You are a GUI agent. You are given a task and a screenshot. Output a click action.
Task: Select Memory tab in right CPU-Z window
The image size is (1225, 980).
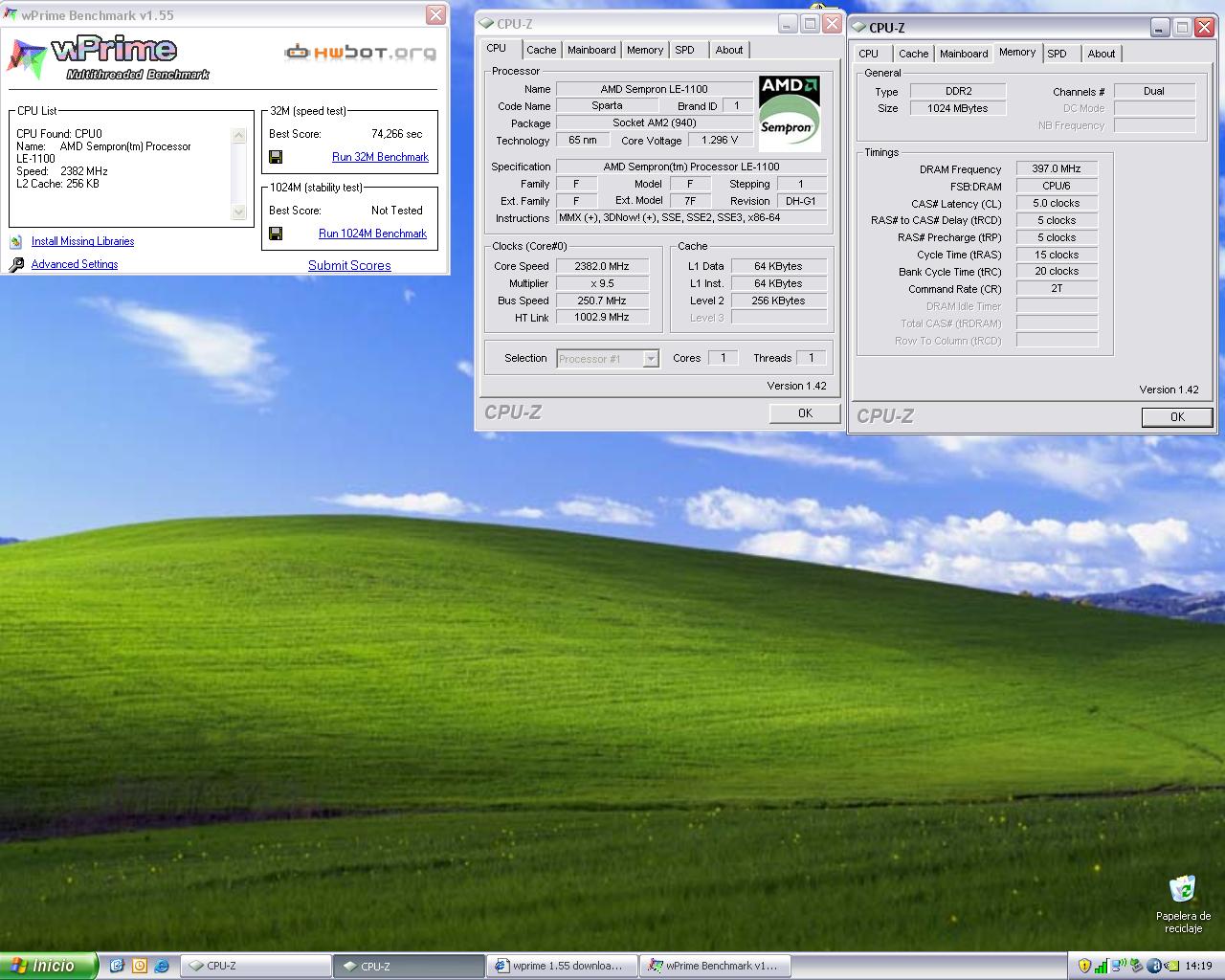(x=1017, y=52)
